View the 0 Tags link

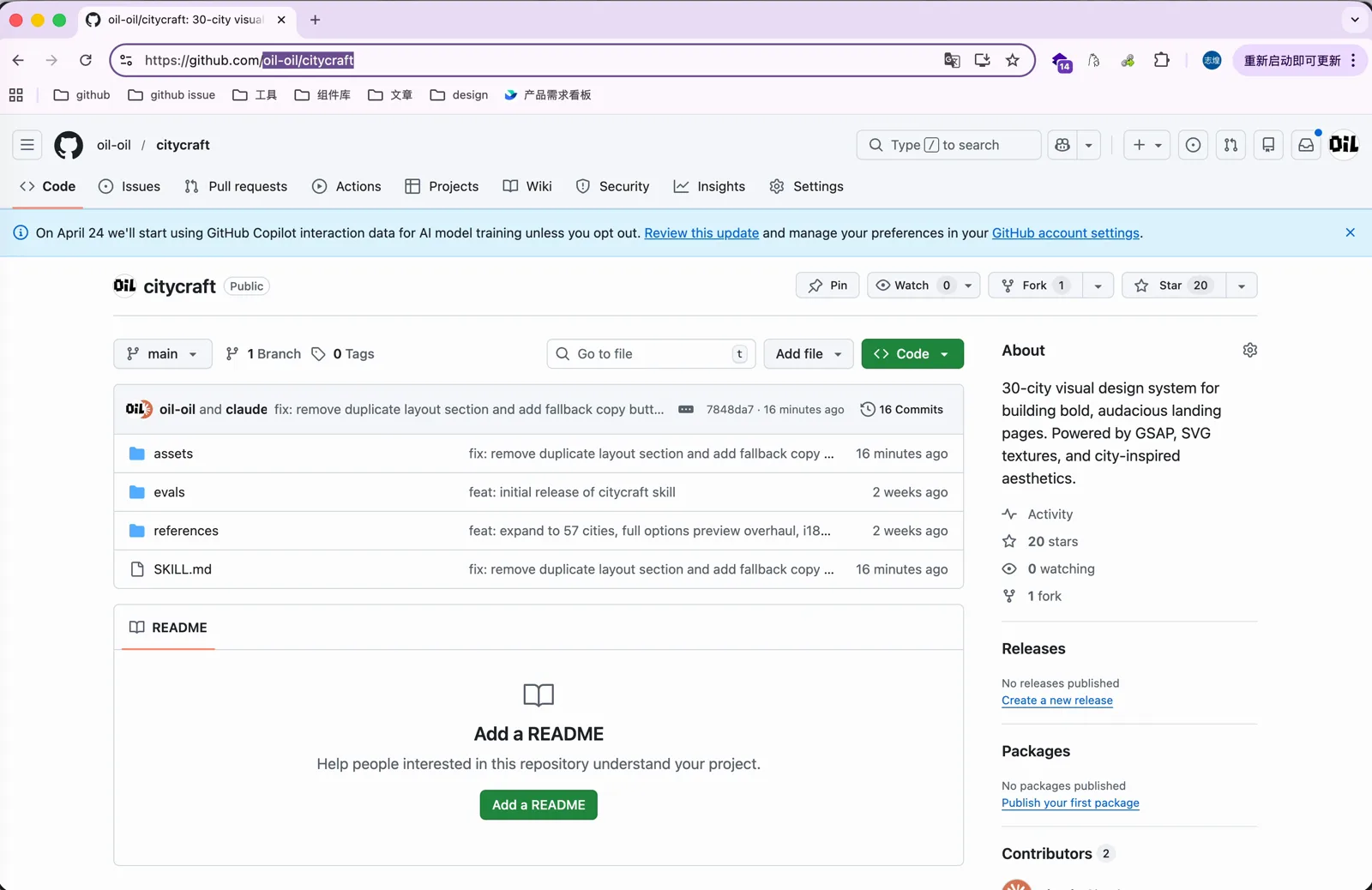click(343, 354)
